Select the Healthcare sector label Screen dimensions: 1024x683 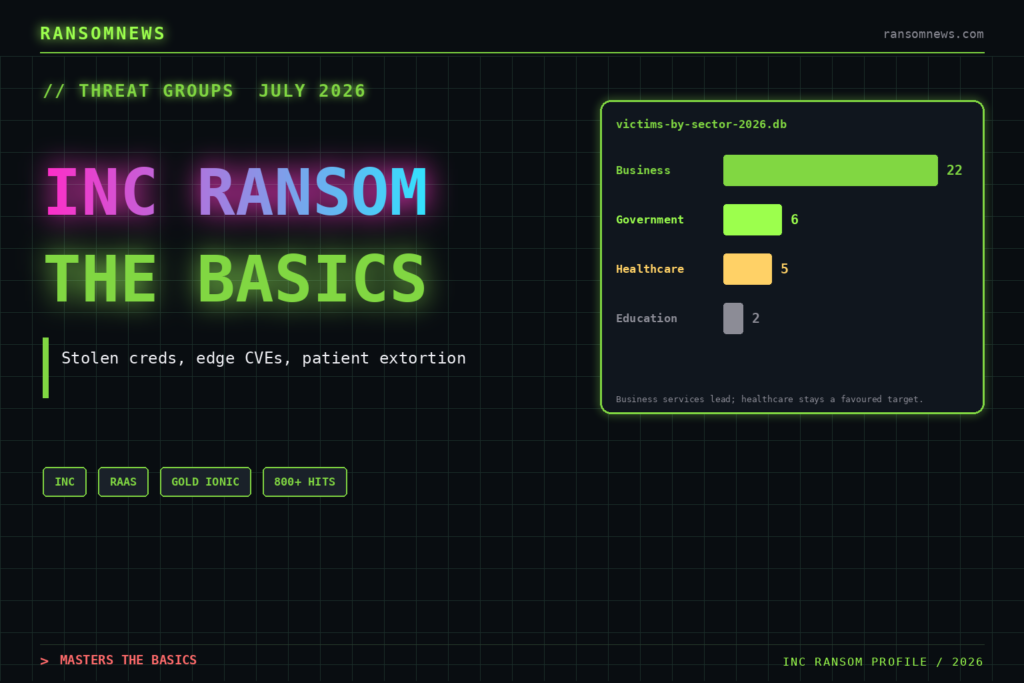click(x=650, y=269)
